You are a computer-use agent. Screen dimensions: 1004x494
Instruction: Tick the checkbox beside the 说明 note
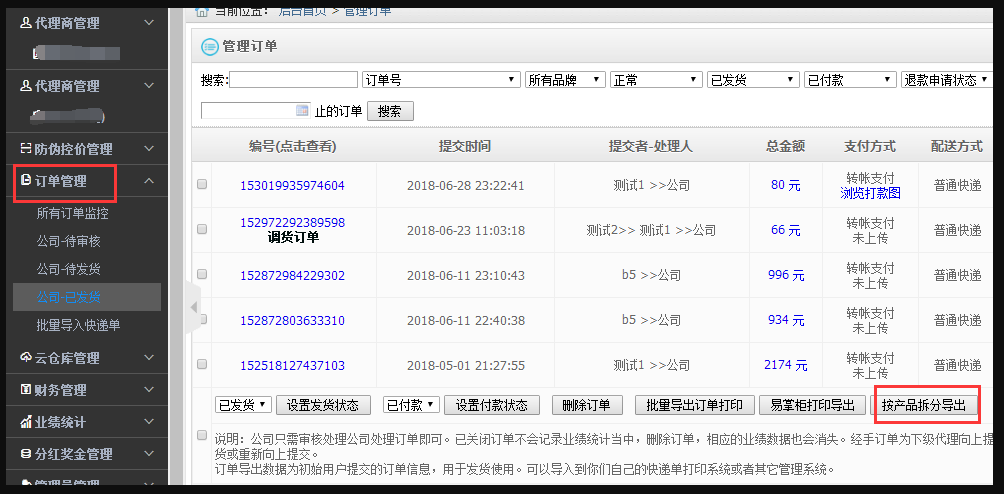202,435
